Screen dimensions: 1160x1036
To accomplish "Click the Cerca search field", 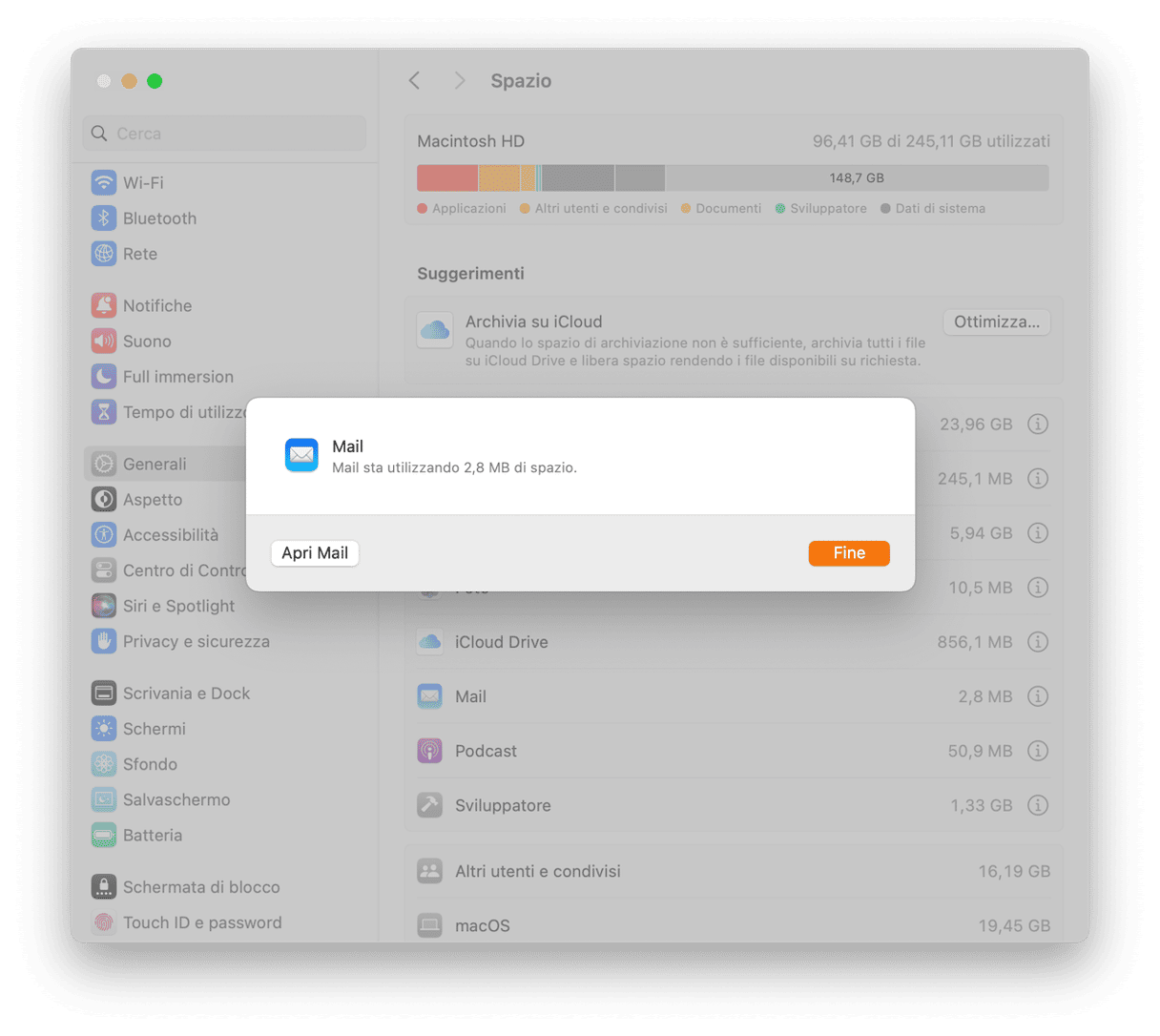I will (x=224, y=134).
